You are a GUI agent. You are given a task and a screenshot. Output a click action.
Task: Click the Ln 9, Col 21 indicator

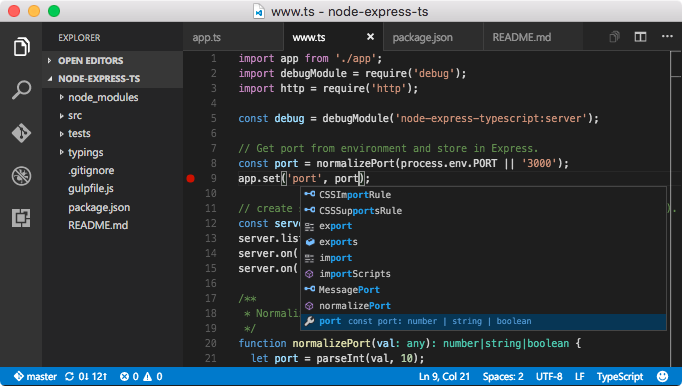coord(444,376)
